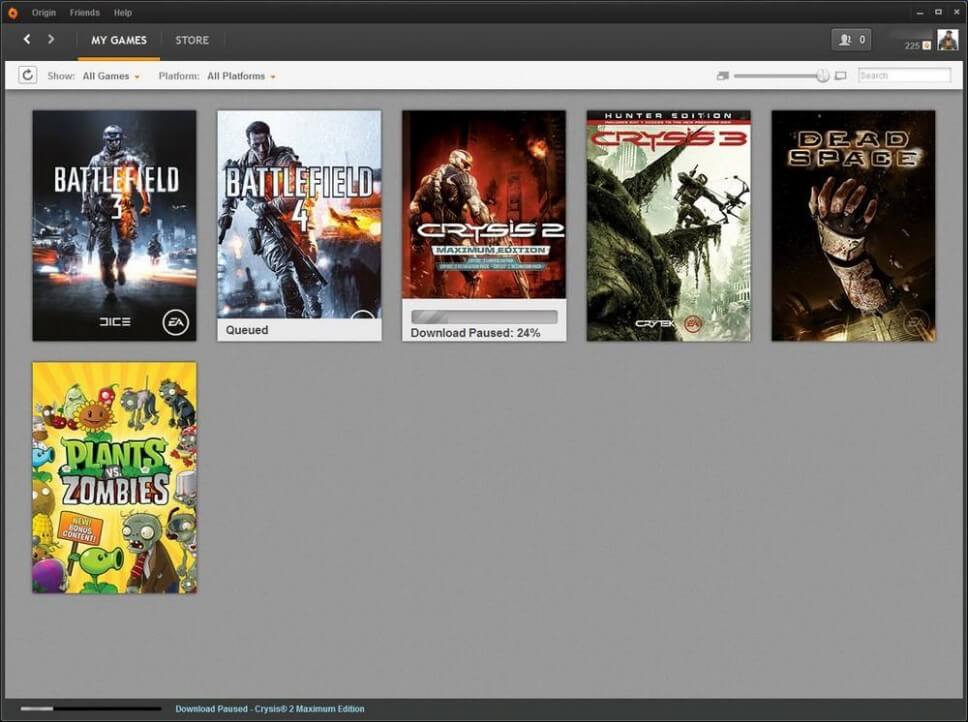
Task: Select the Plants vs. Zombies tile
Action: click(x=114, y=478)
